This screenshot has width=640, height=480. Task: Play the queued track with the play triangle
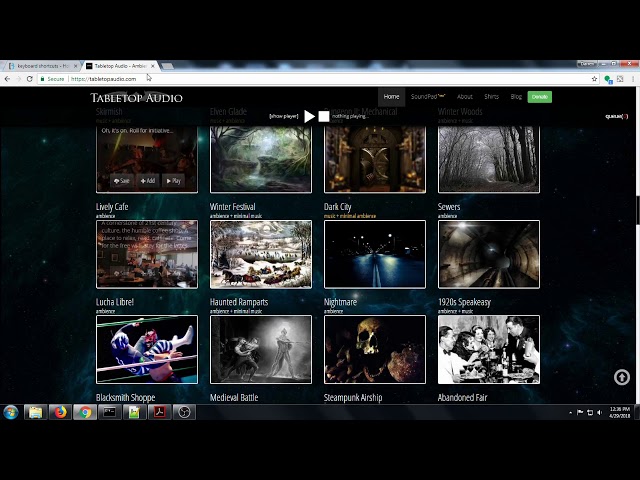click(309, 116)
